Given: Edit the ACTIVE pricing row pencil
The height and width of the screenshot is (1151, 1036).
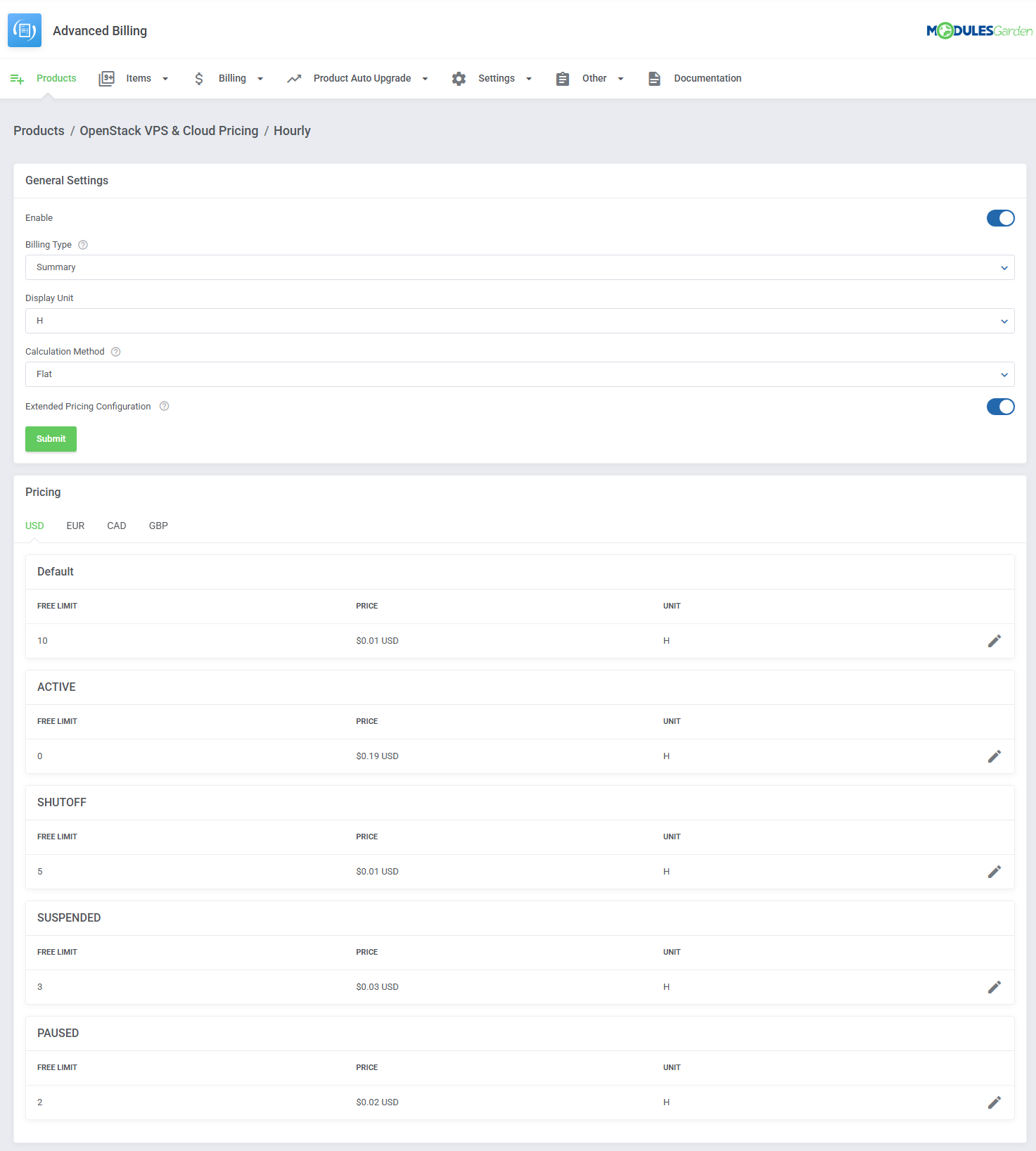Looking at the screenshot, I should pos(995,756).
